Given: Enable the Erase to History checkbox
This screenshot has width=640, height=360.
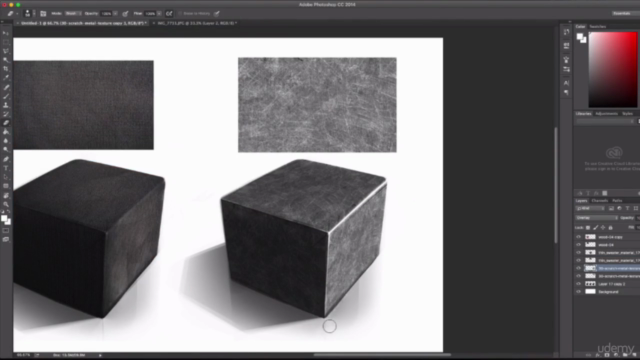Looking at the screenshot, I should point(180,13).
